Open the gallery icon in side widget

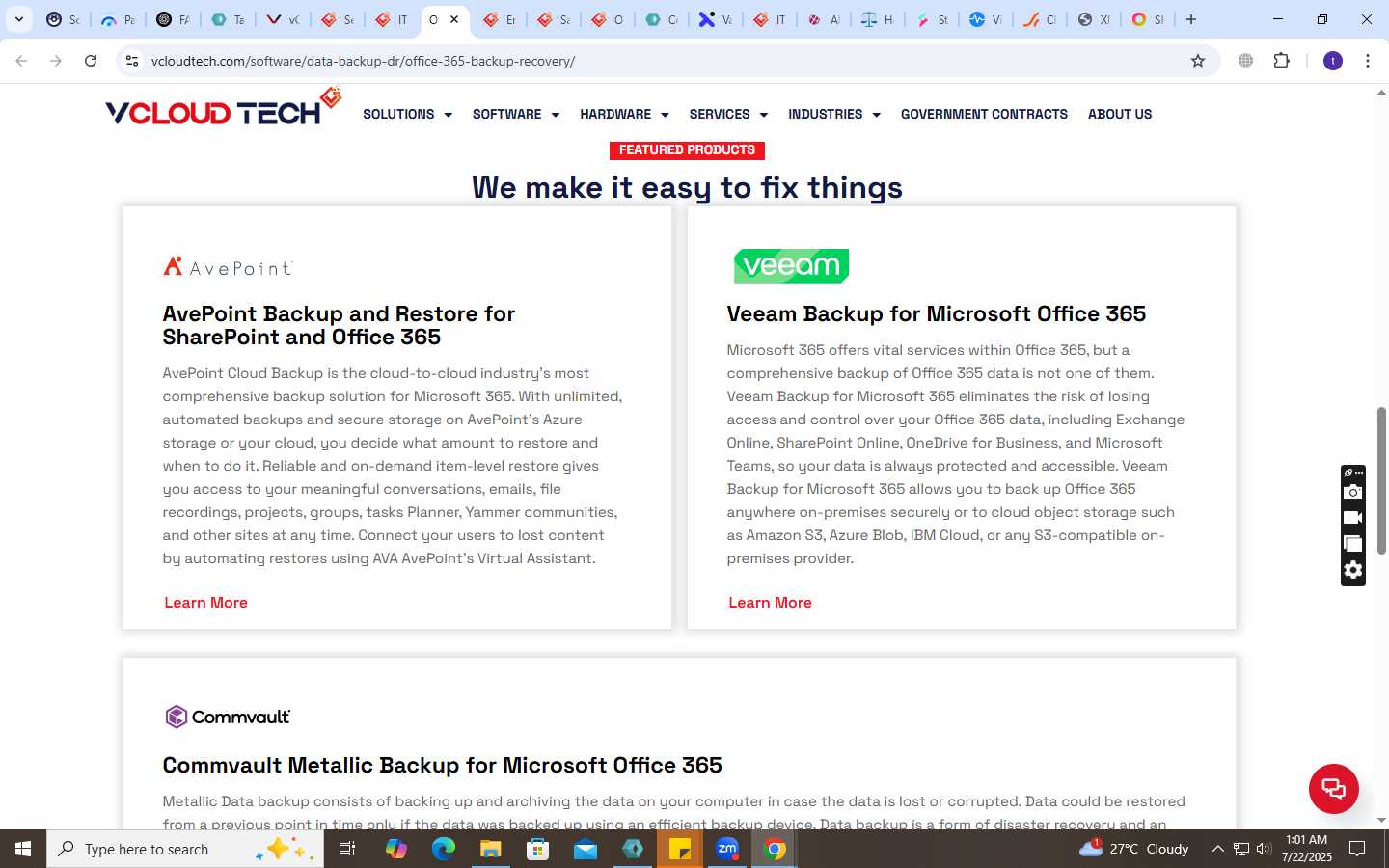pyautogui.click(x=1353, y=544)
